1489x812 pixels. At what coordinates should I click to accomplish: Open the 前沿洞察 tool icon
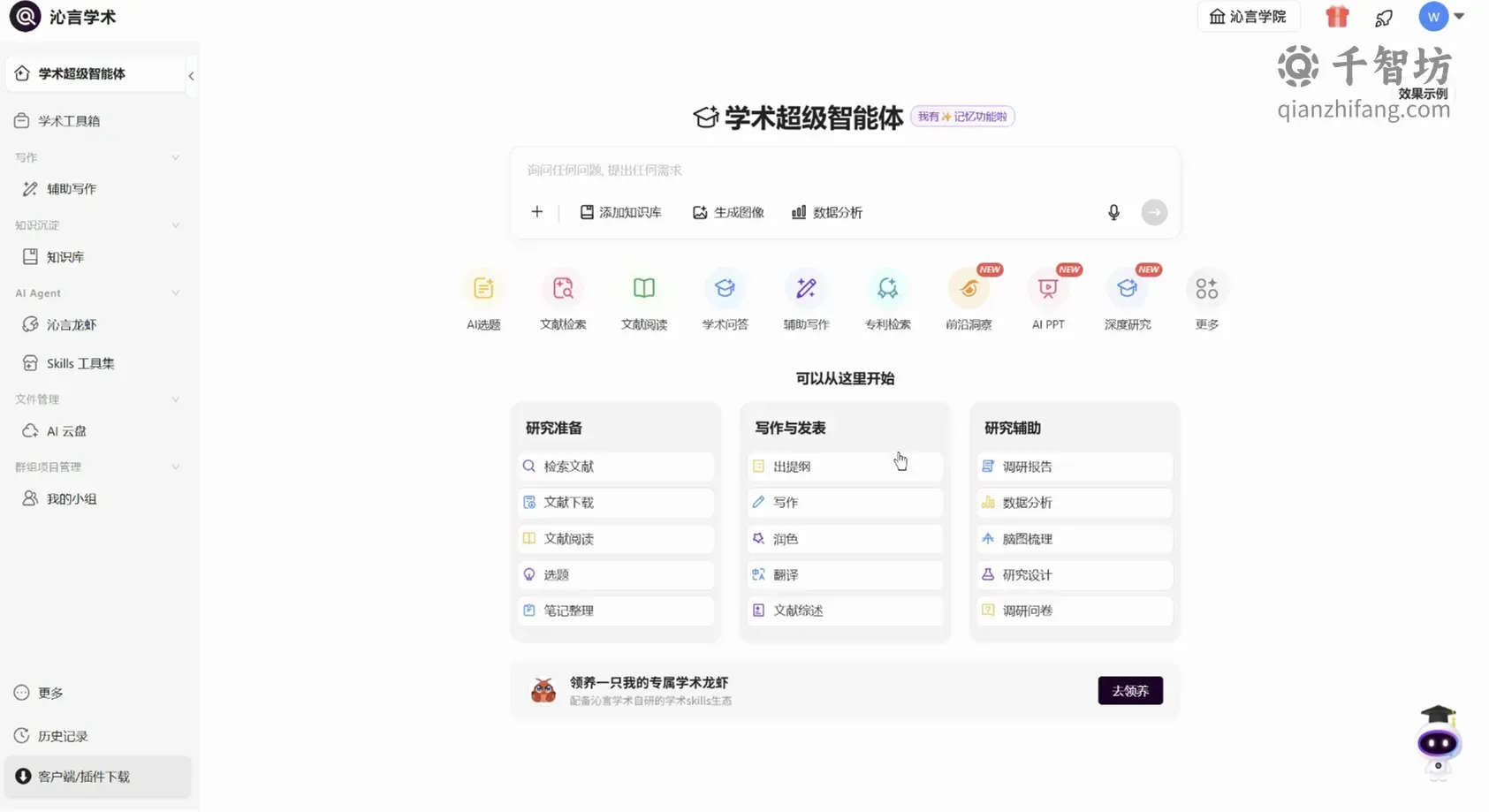(969, 289)
